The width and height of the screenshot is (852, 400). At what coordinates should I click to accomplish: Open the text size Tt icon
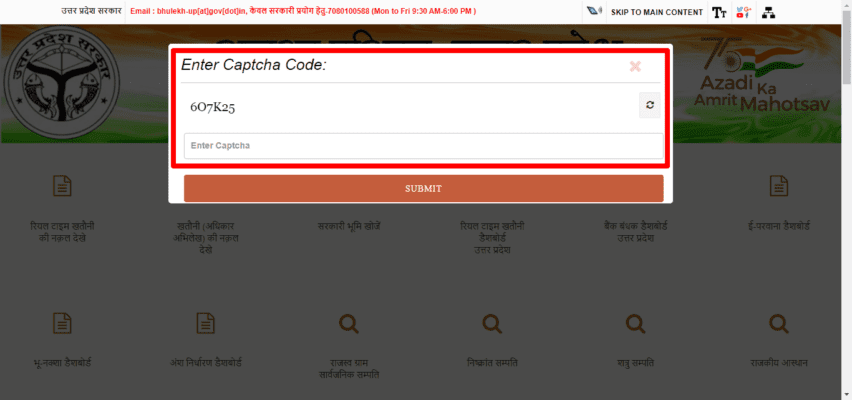(x=719, y=12)
